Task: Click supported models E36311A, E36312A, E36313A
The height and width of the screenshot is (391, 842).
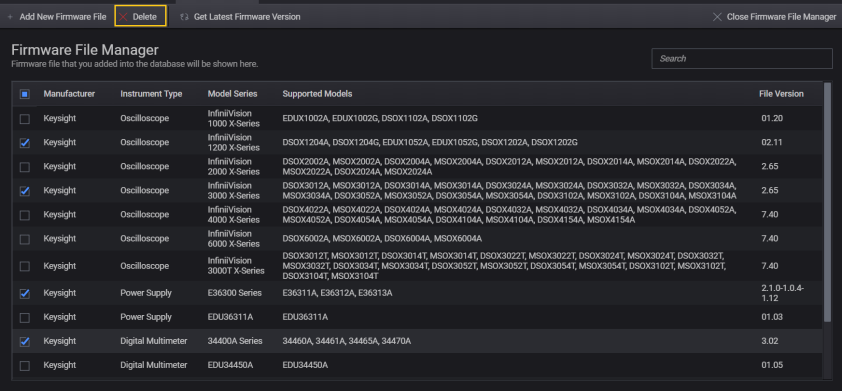Action: point(337,293)
